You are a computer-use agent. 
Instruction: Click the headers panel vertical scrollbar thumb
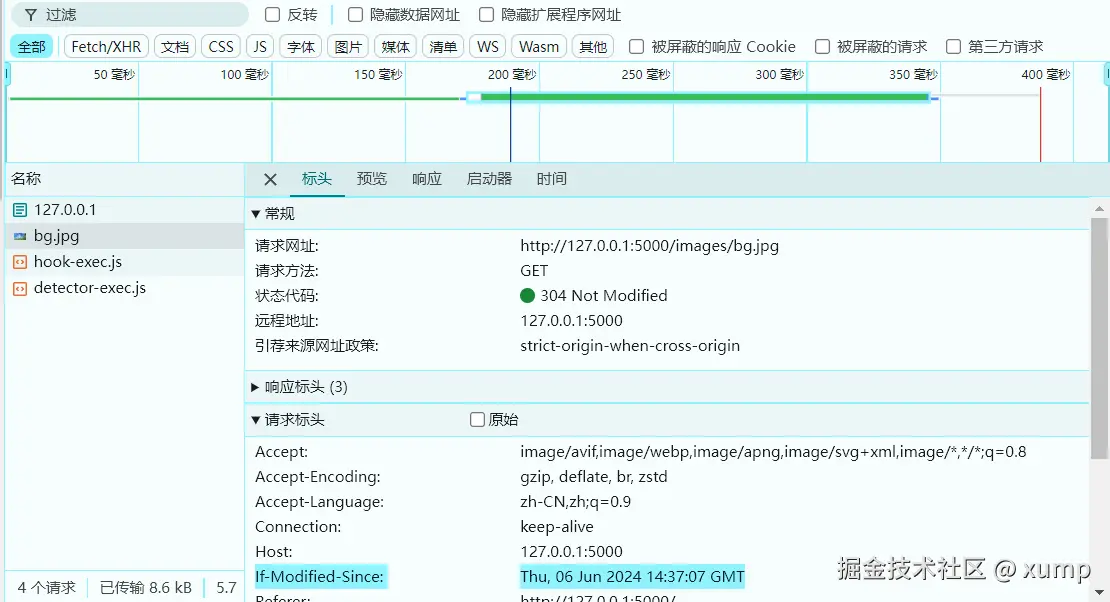coord(1099,339)
